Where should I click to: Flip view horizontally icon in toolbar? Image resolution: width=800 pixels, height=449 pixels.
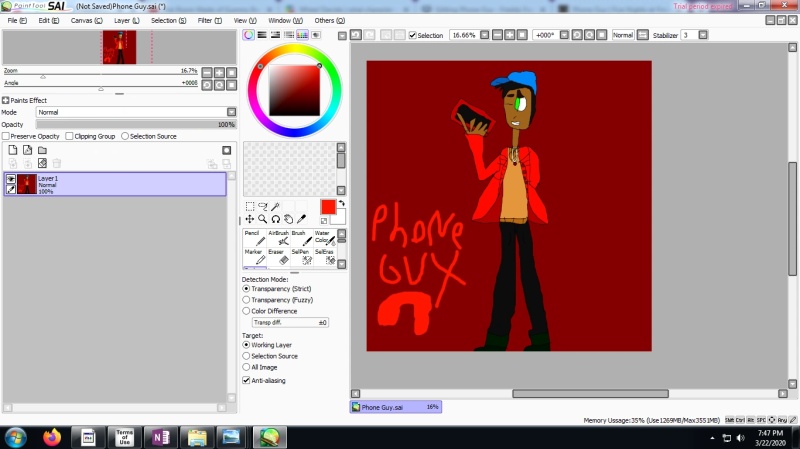click(643, 35)
